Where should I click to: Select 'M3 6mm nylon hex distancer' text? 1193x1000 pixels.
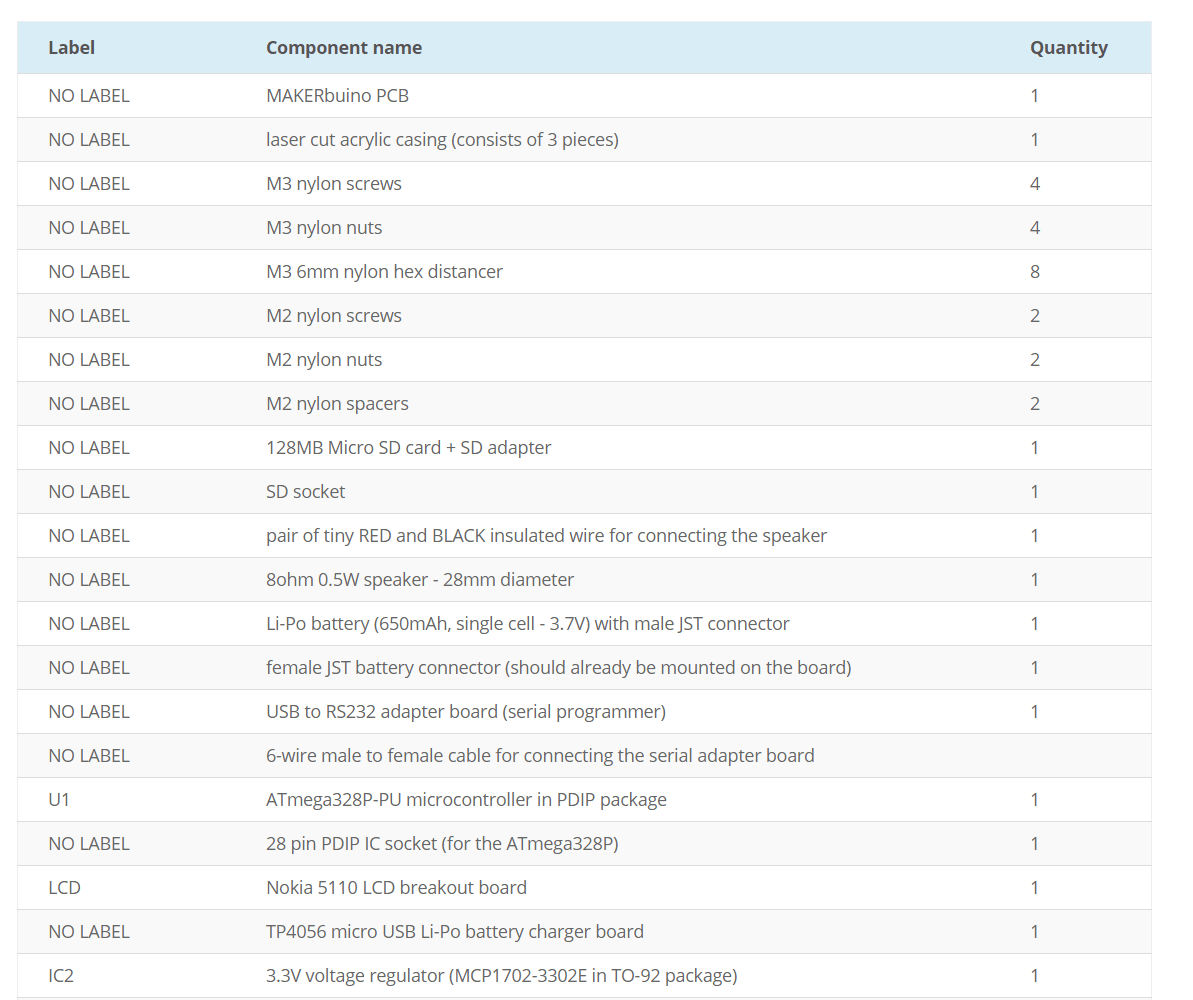384,272
